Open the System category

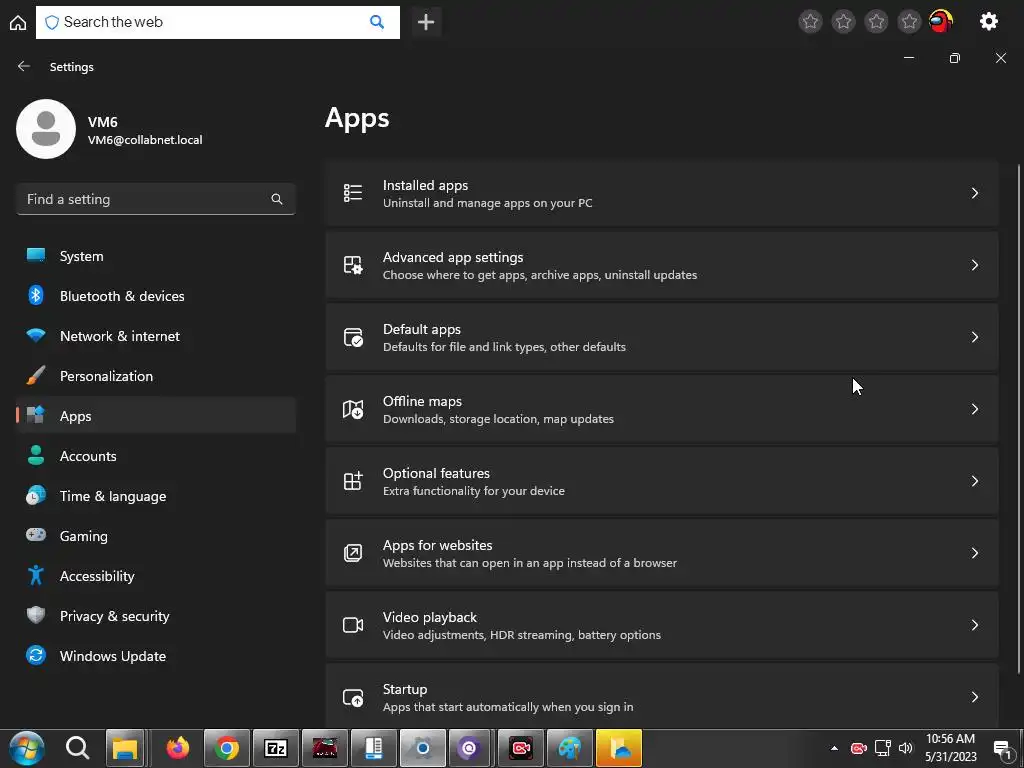pos(156,256)
